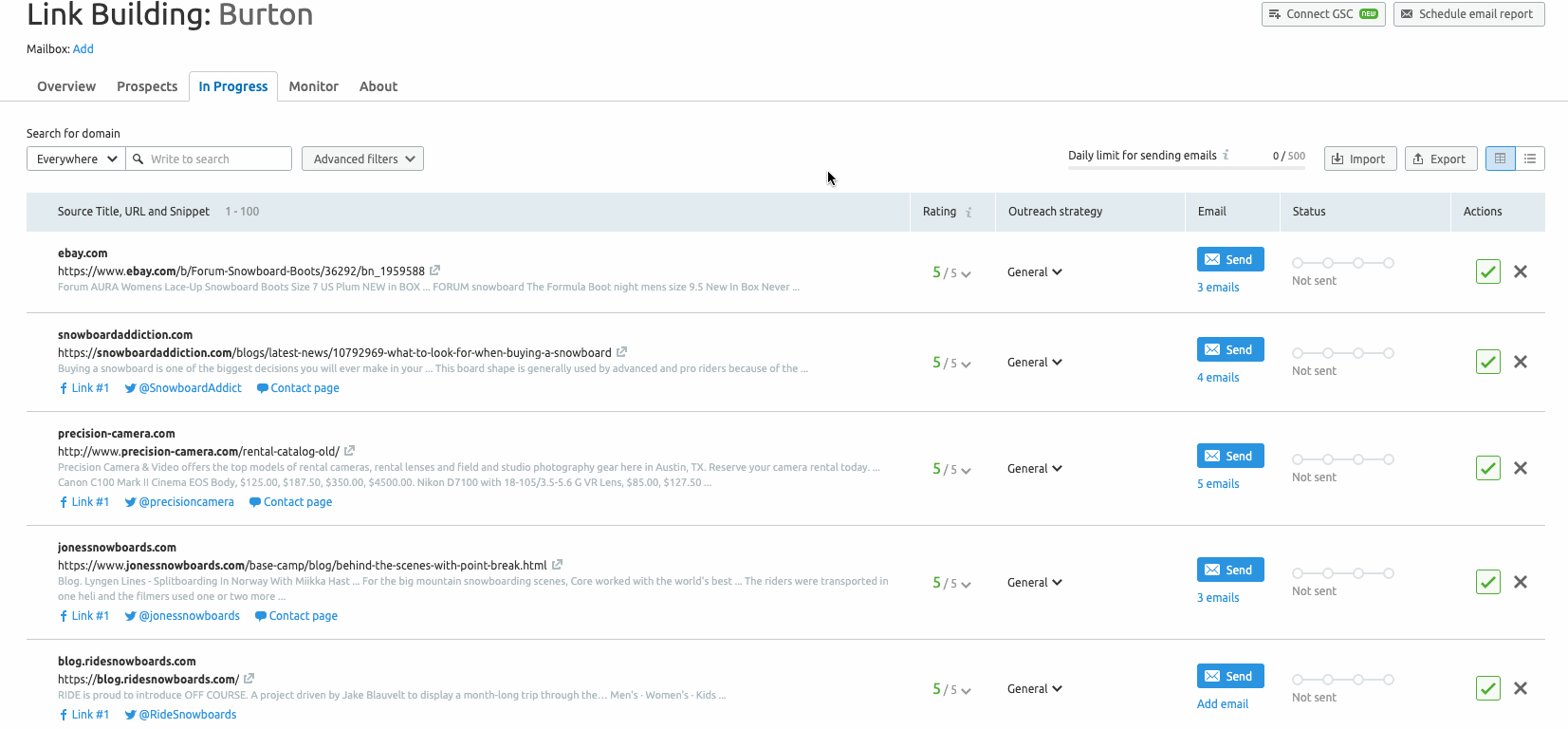Viewport: 1568px width, 729px height.
Task: Expand the Everywhere search scope dropdown
Action: click(x=76, y=159)
